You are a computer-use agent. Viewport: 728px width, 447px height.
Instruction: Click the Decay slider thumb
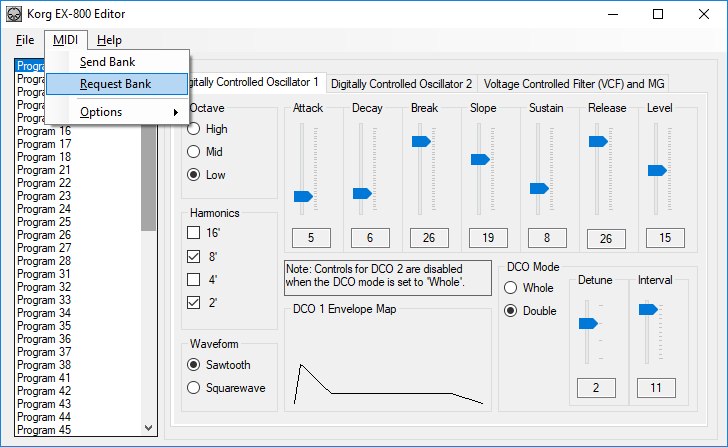362,193
